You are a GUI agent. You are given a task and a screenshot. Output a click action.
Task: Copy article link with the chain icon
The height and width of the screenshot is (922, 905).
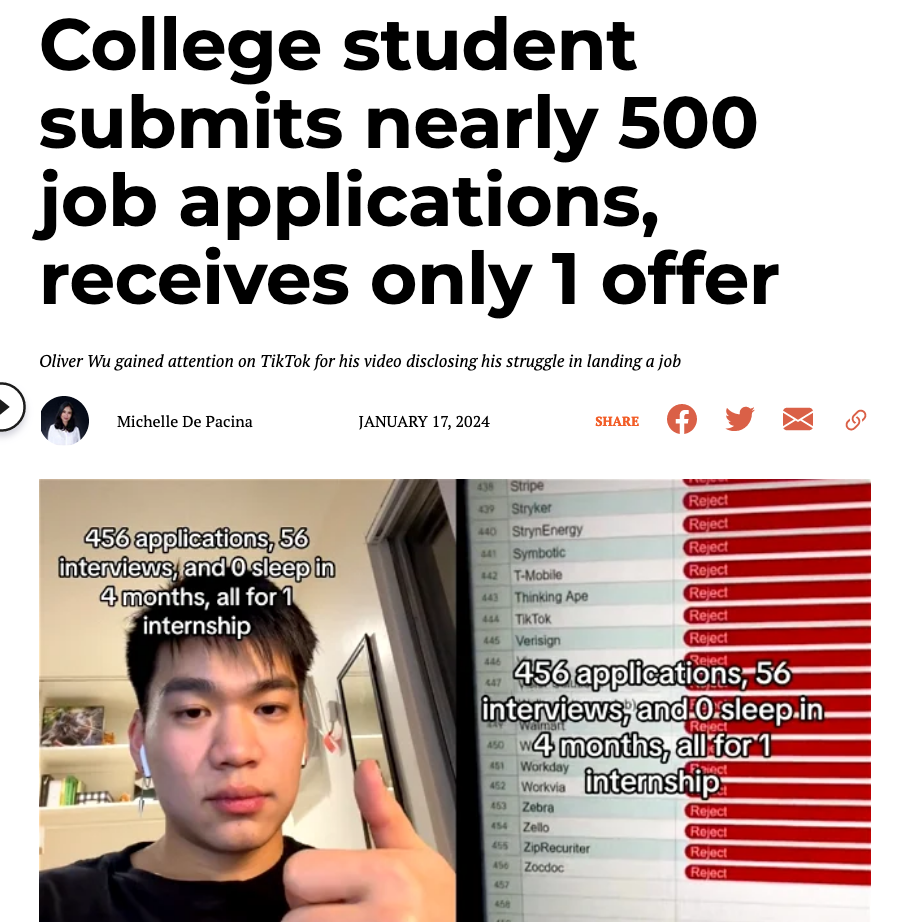856,420
